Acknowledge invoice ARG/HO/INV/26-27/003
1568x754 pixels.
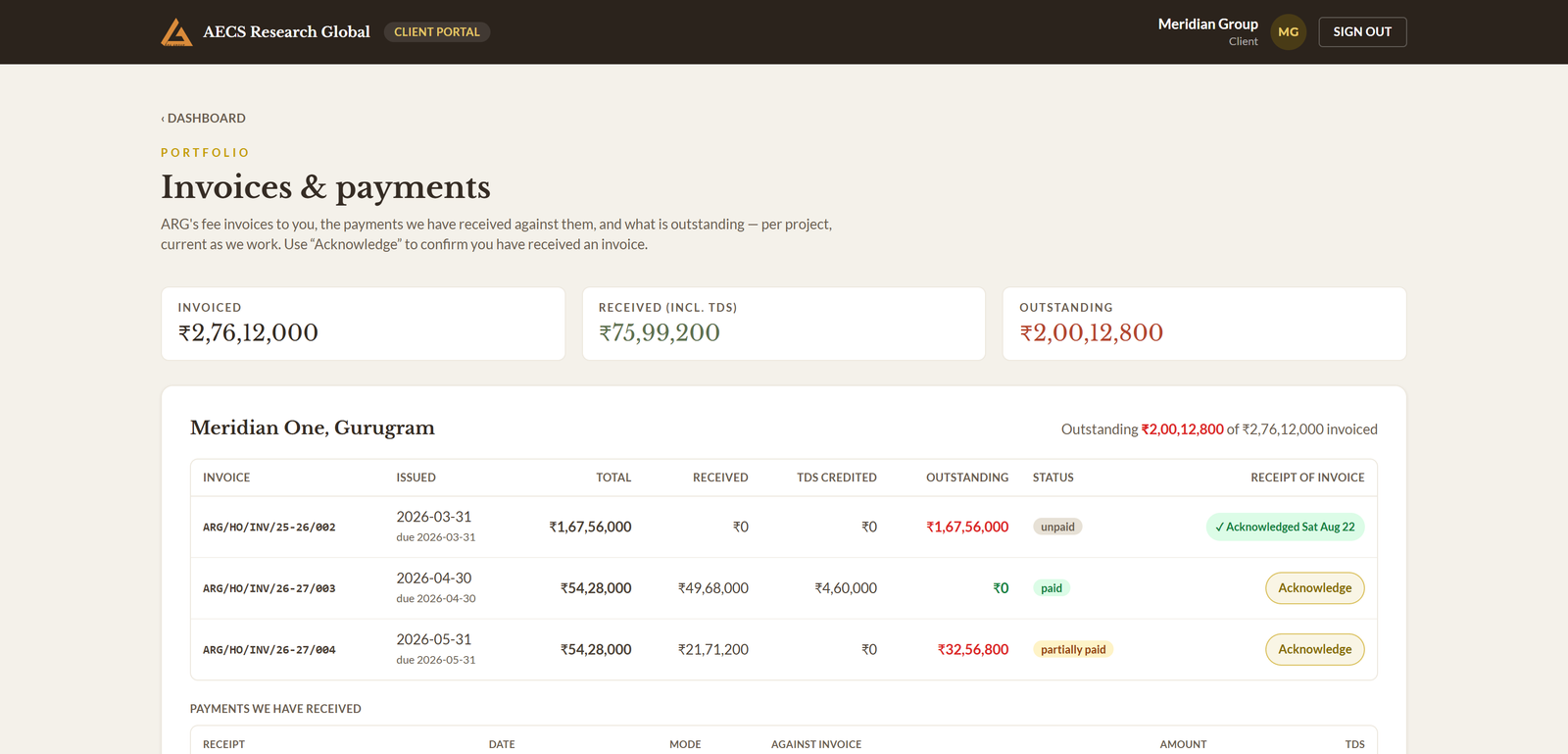pos(1314,588)
